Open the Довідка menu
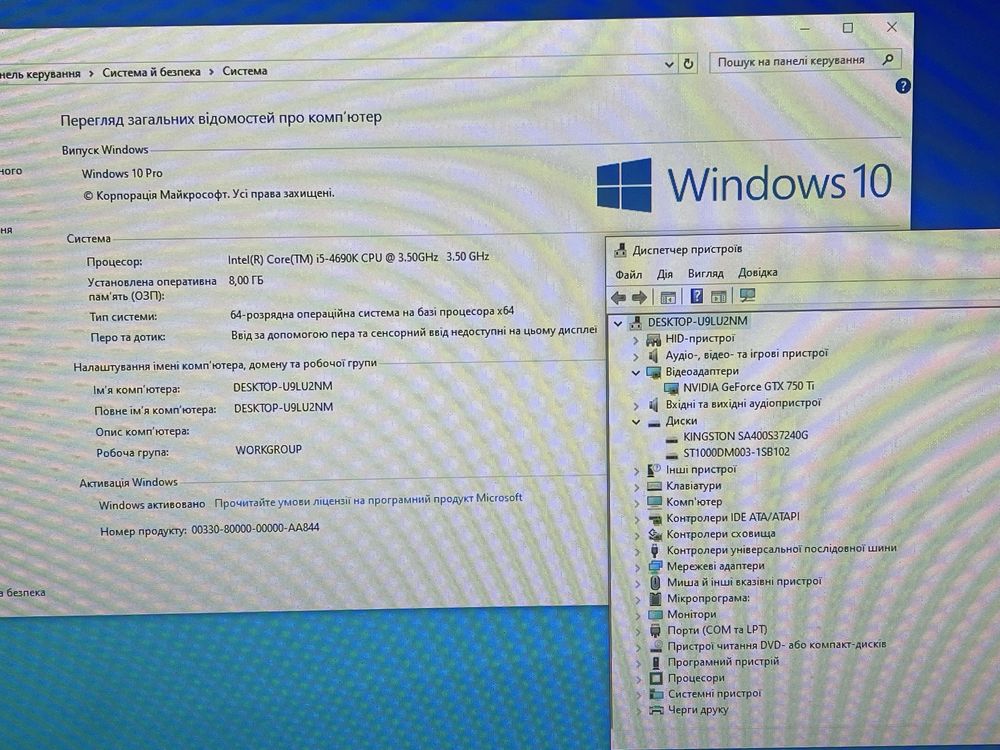The image size is (1000, 750). point(758,272)
